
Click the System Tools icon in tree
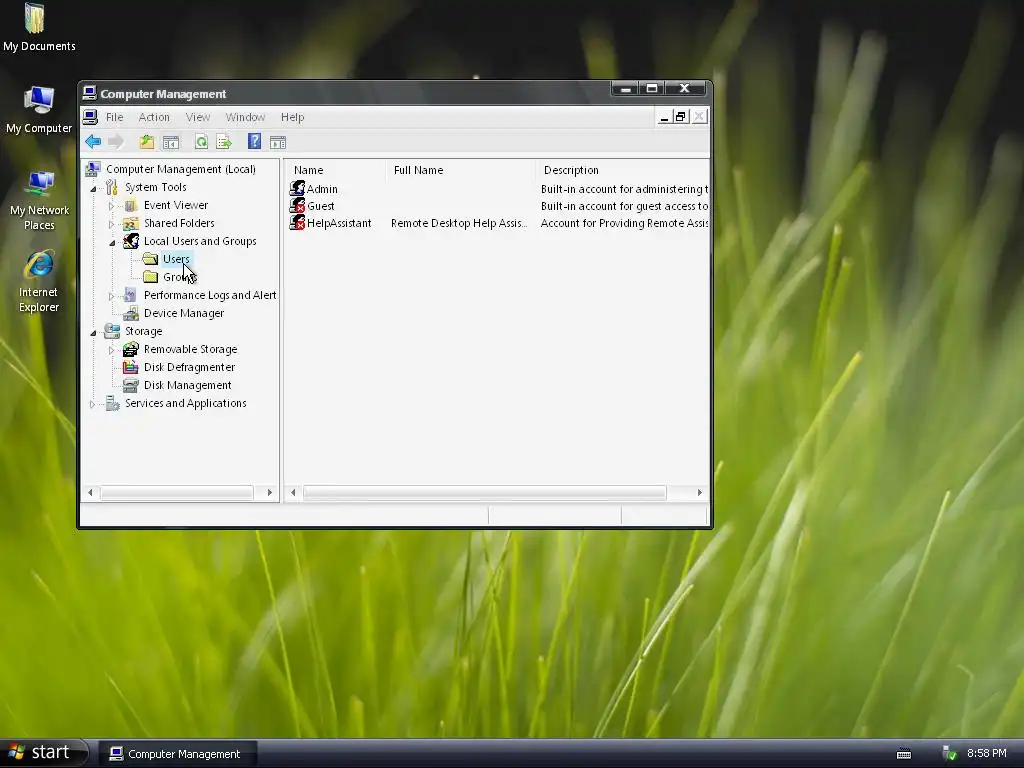112,187
